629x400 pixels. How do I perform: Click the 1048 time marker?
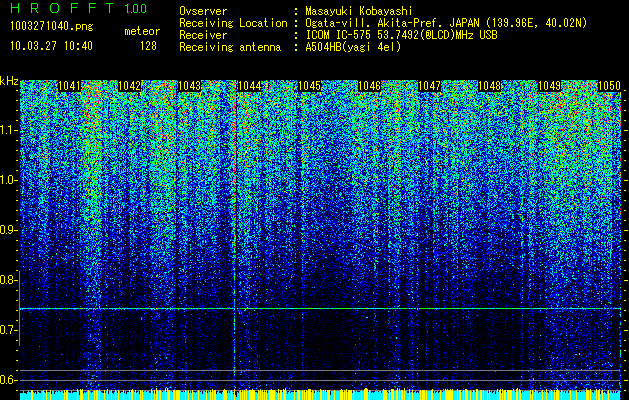coord(490,86)
